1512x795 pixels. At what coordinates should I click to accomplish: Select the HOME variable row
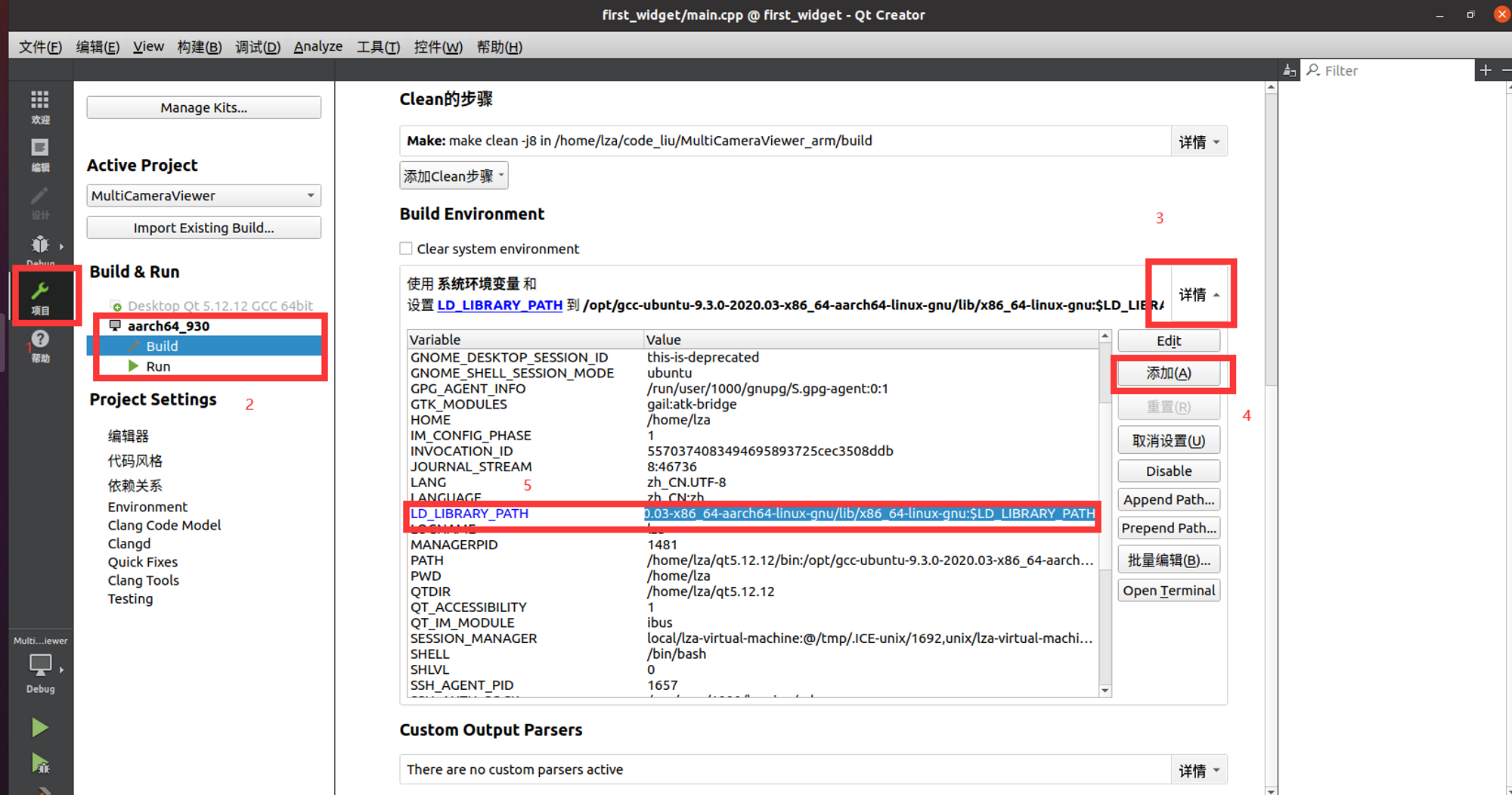coord(752,420)
